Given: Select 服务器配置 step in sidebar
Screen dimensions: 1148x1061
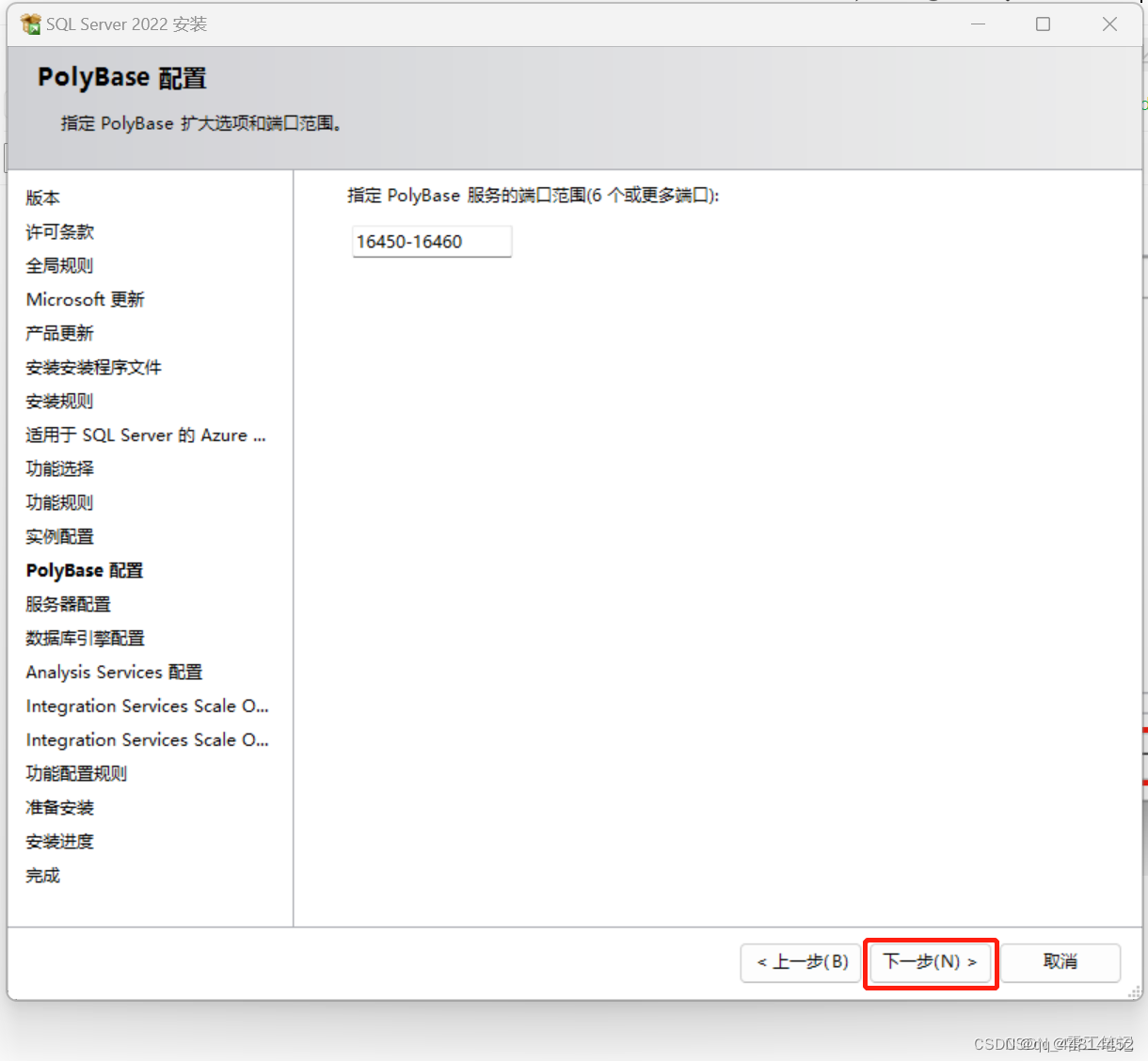Looking at the screenshot, I should (69, 604).
